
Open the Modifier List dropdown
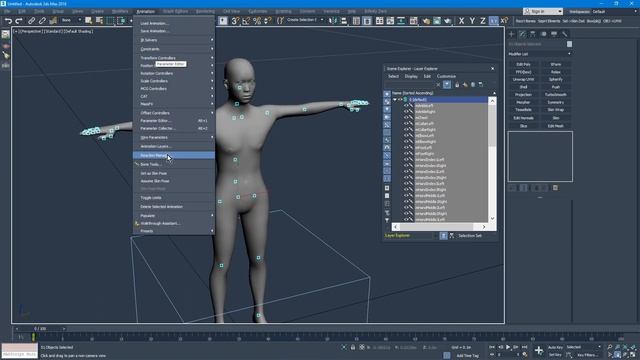[539, 54]
